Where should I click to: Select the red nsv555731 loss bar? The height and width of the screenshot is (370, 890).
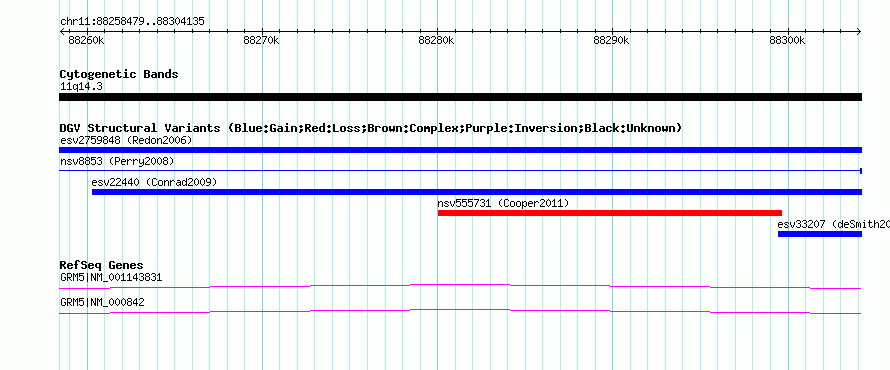point(610,213)
